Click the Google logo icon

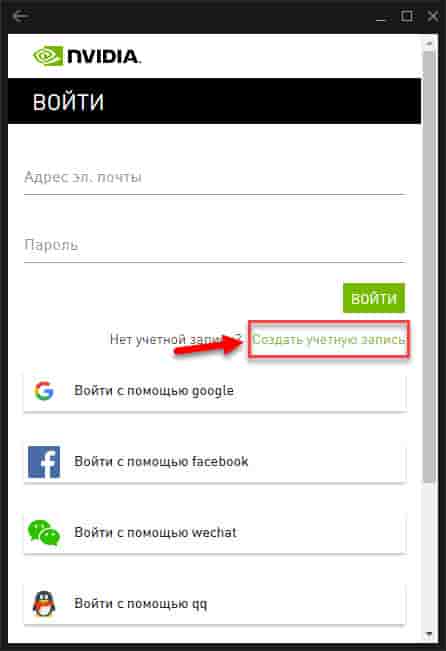coord(44,391)
